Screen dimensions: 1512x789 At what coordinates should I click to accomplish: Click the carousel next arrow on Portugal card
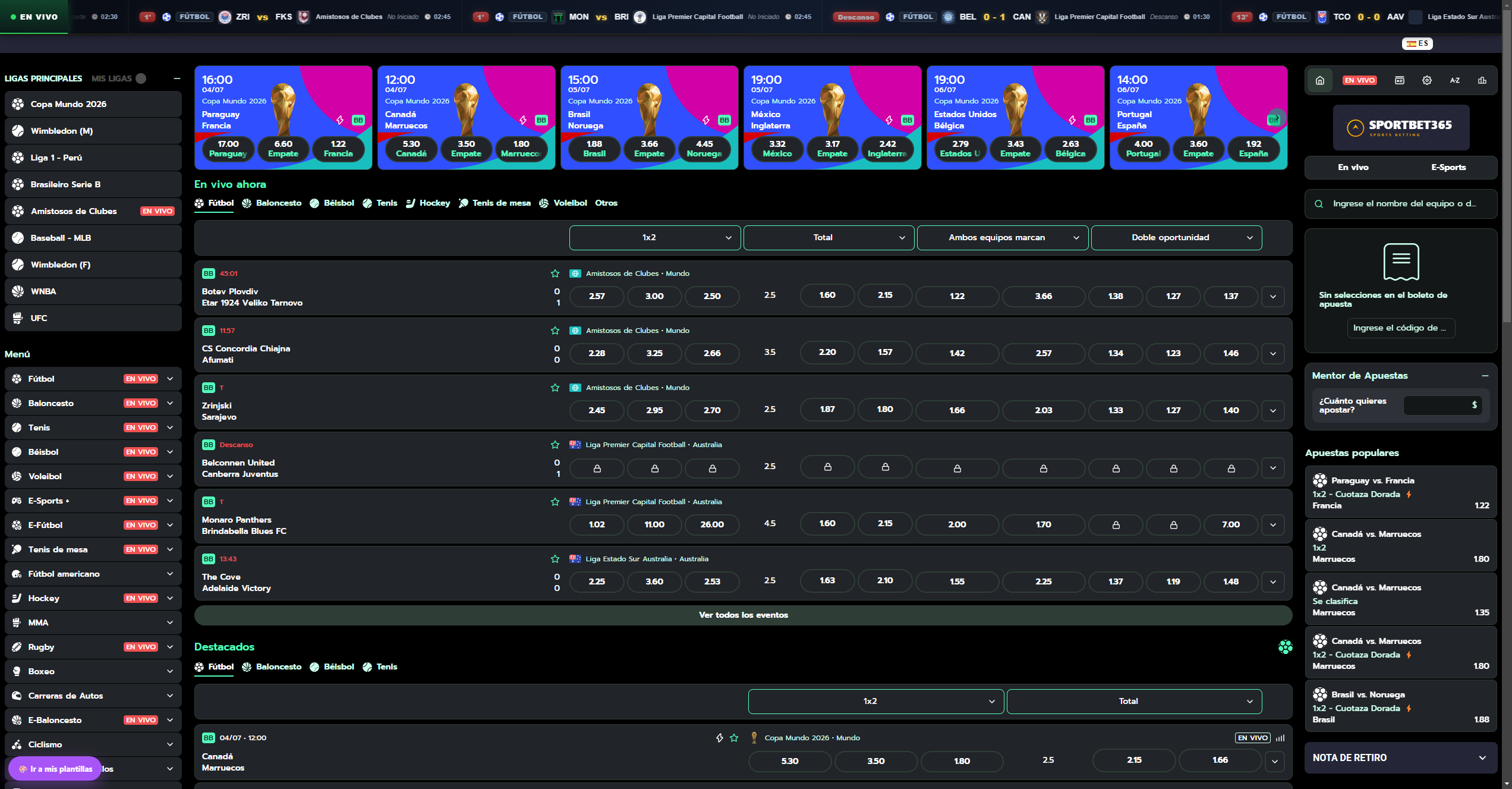(1277, 118)
